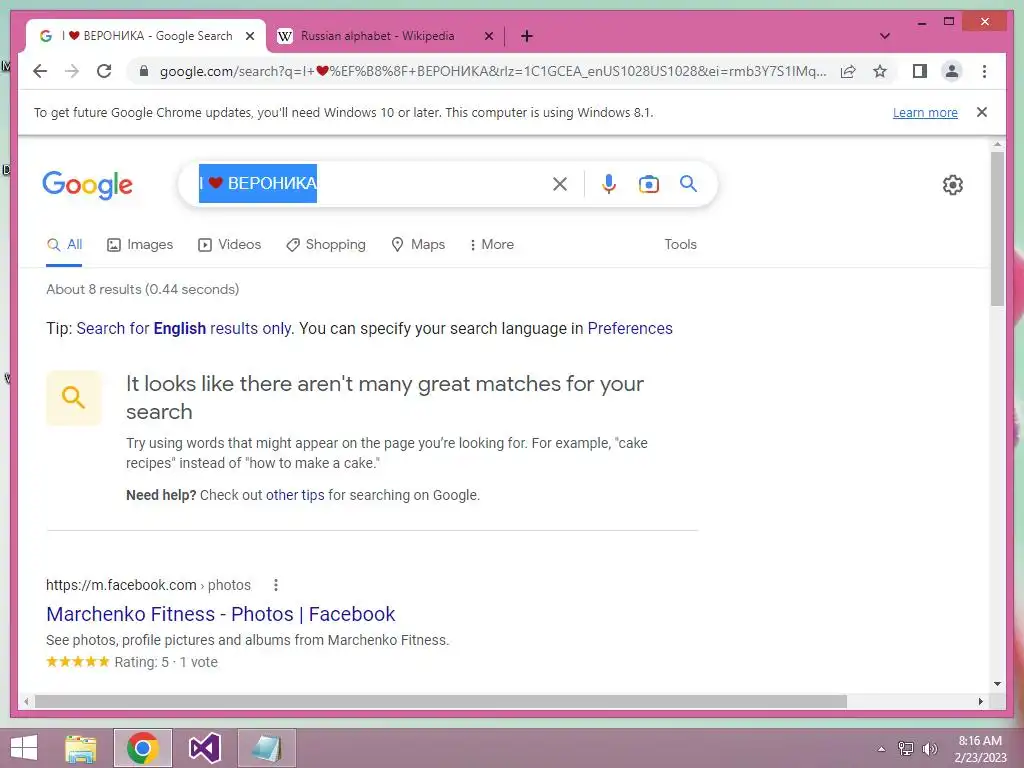Click the About 8 results text
1024x768 pixels.
tap(142, 289)
